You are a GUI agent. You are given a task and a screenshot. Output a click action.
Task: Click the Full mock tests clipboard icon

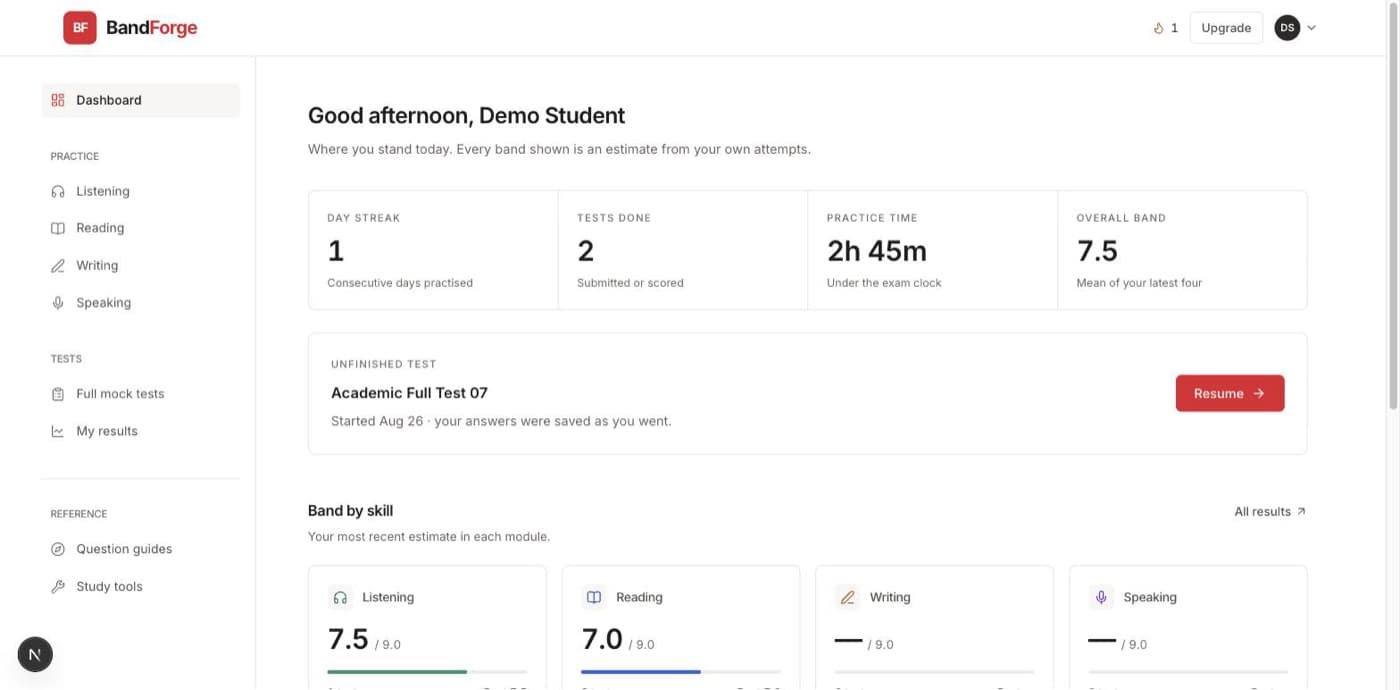58,394
